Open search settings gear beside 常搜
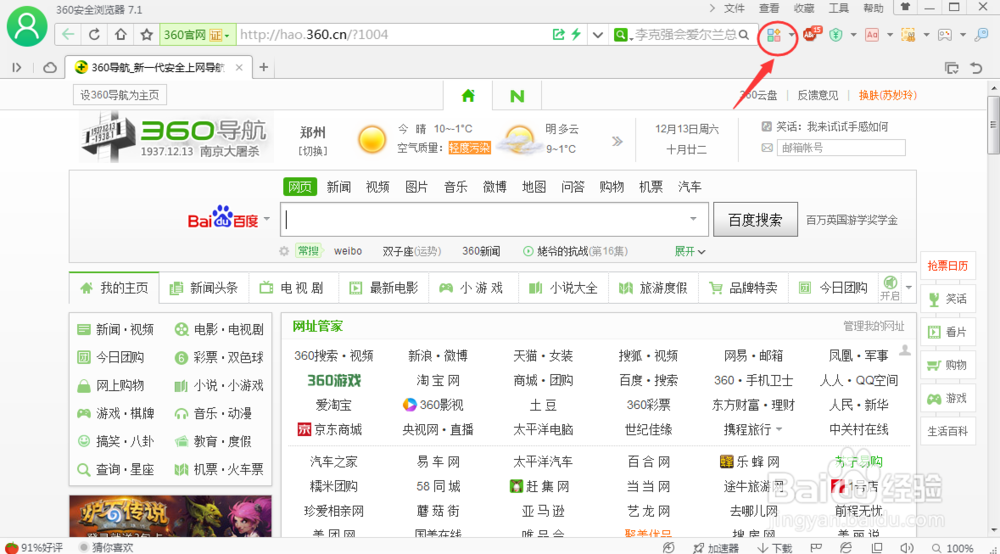 click(x=284, y=251)
